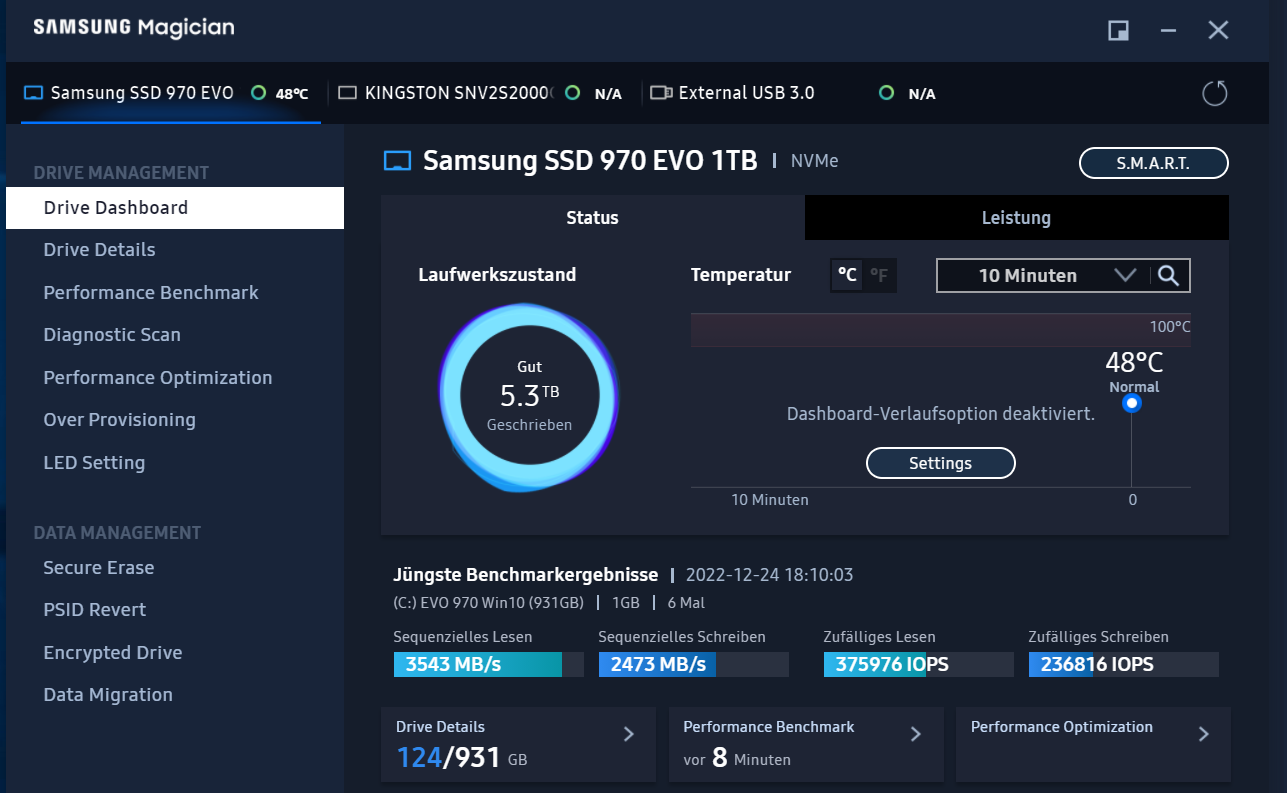Click the Jüngste Benchmarkergebnisse heading

[526, 575]
